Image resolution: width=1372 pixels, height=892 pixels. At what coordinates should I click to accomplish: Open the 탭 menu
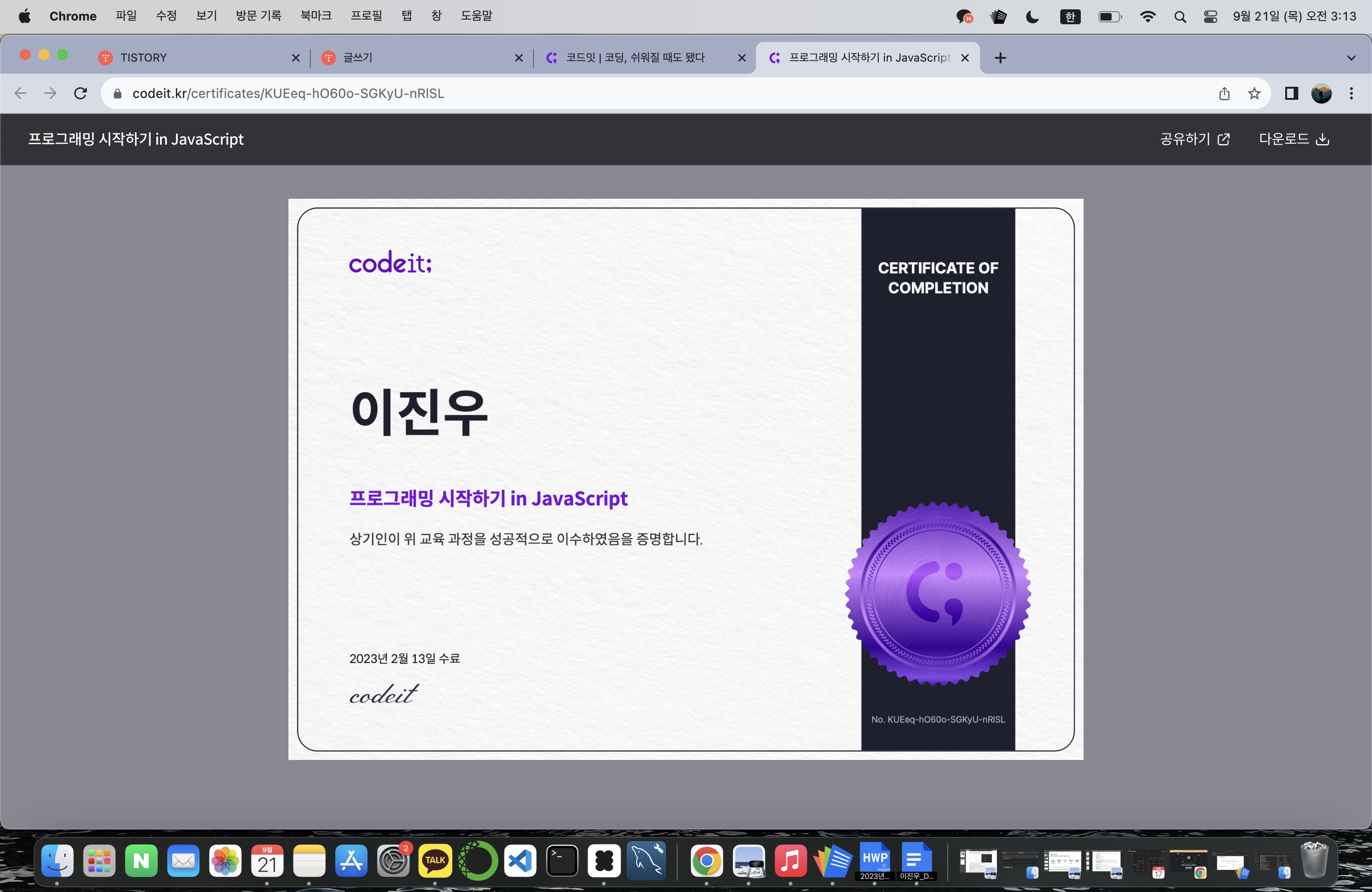(x=407, y=16)
